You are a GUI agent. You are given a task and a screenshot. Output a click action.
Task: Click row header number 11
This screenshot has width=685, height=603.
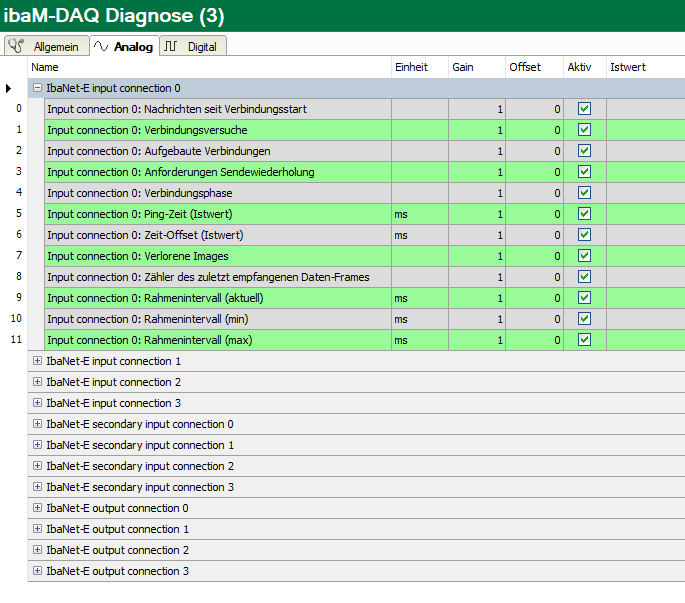click(14, 340)
